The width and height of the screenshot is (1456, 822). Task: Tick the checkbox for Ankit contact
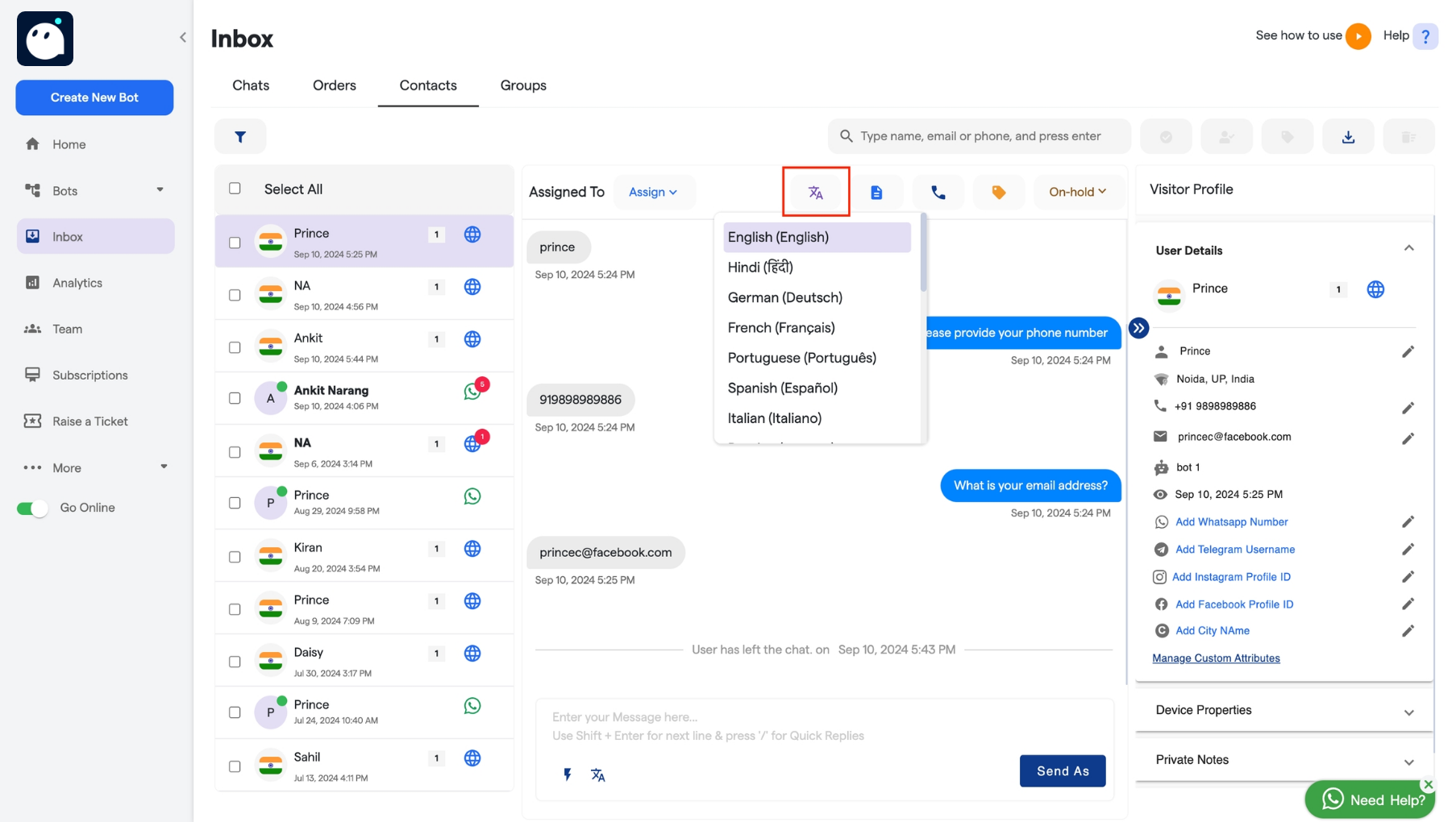235,347
